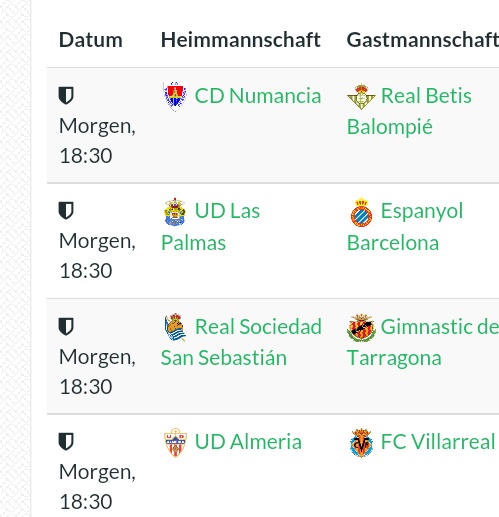Click the Espanyol Barcelona crest icon
This screenshot has height=517, width=499.
pyautogui.click(x=361, y=212)
